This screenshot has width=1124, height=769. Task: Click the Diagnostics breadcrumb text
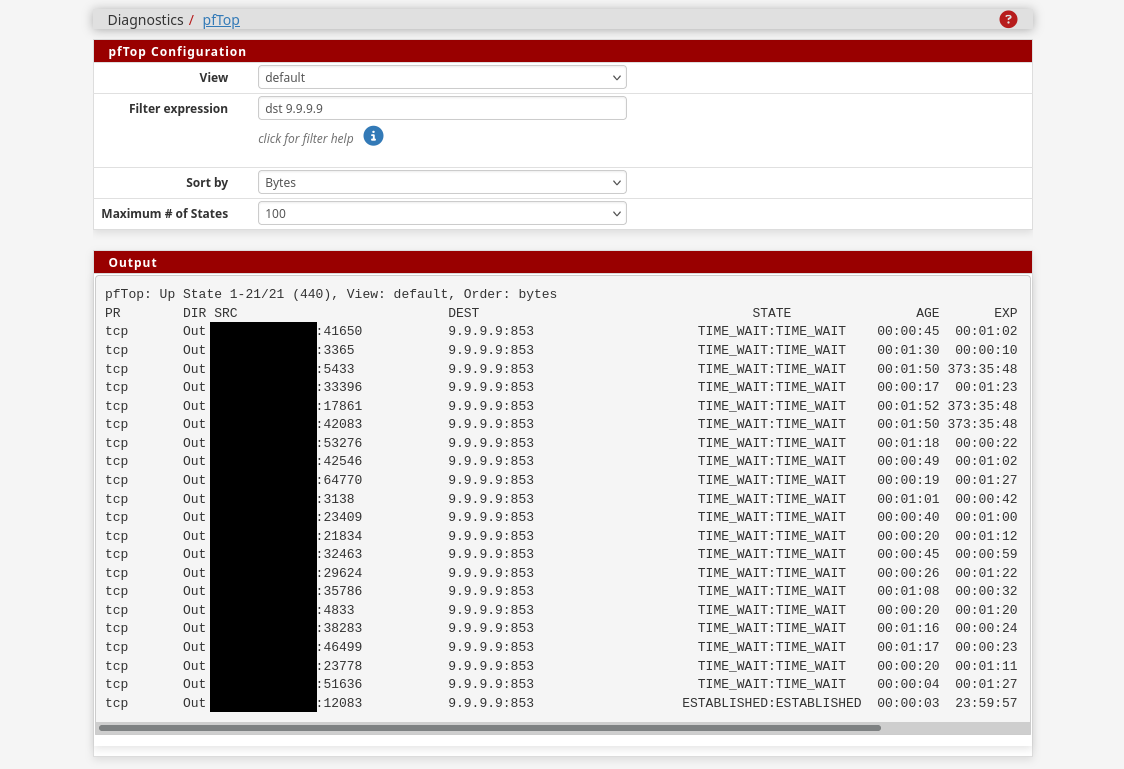tap(146, 20)
